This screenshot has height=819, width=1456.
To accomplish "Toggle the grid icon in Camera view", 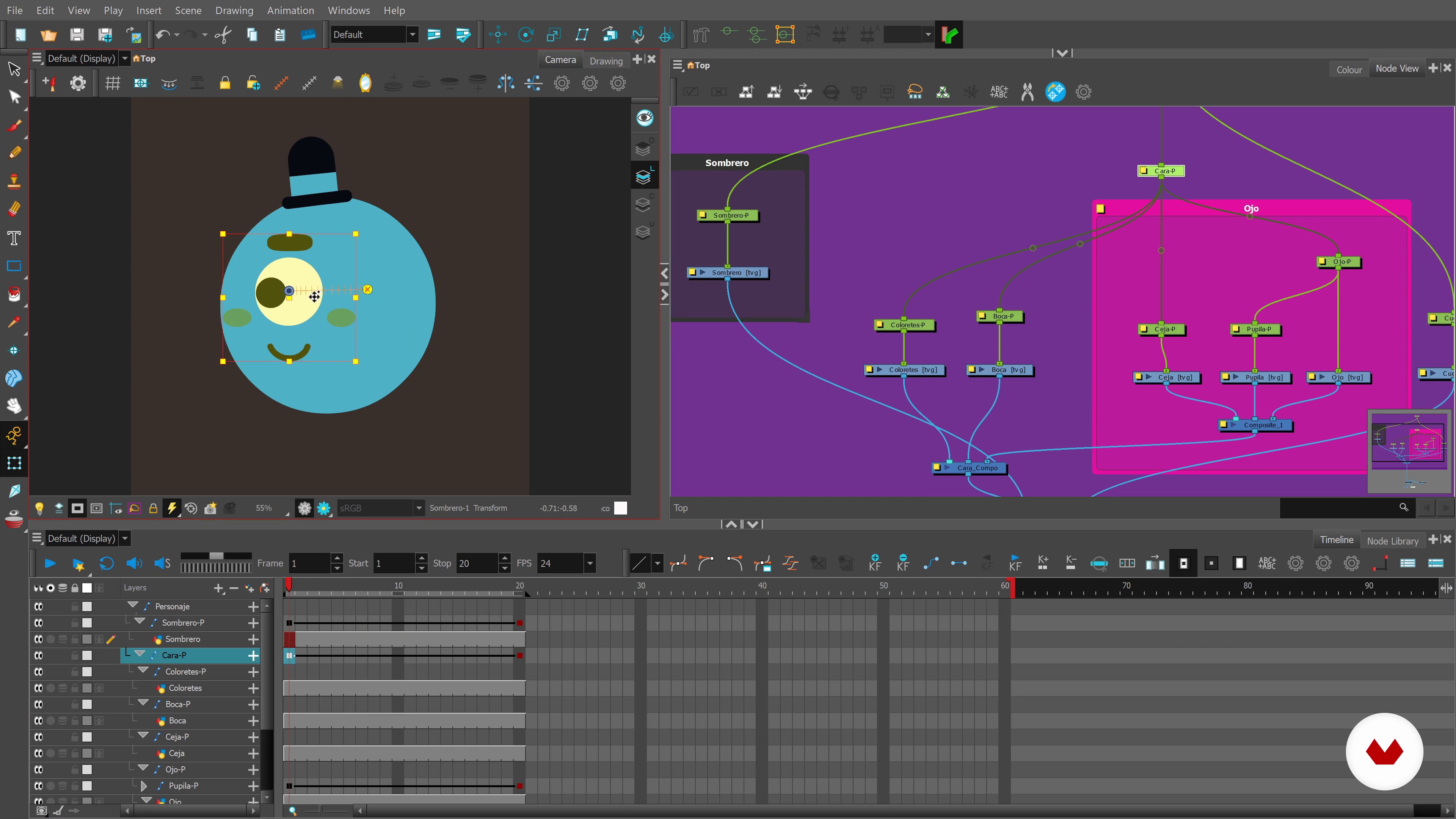I will tap(113, 84).
